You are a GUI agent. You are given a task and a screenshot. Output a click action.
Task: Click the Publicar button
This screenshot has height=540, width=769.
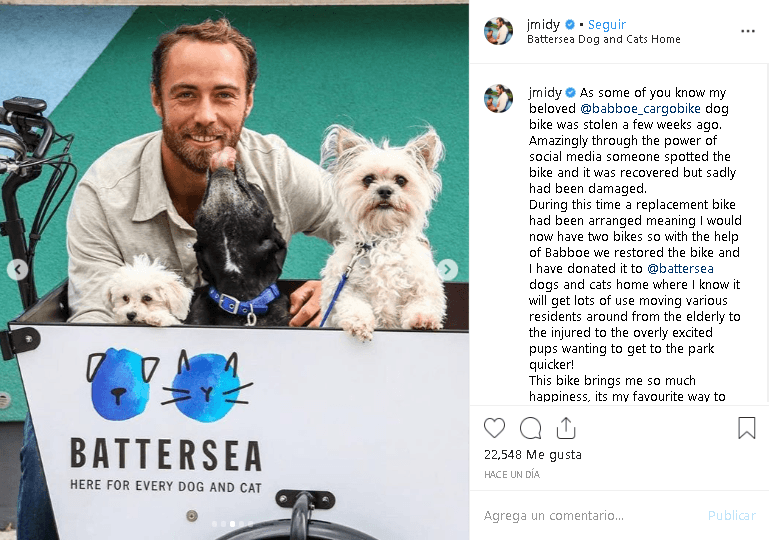coord(731,515)
